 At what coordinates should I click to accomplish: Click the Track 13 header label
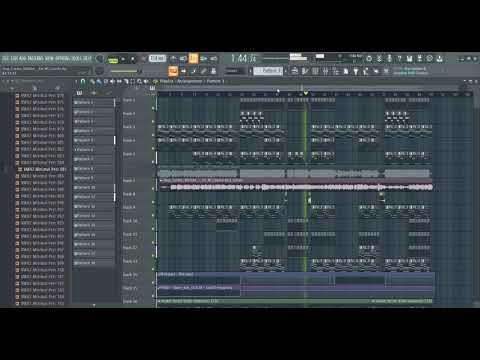130,261
